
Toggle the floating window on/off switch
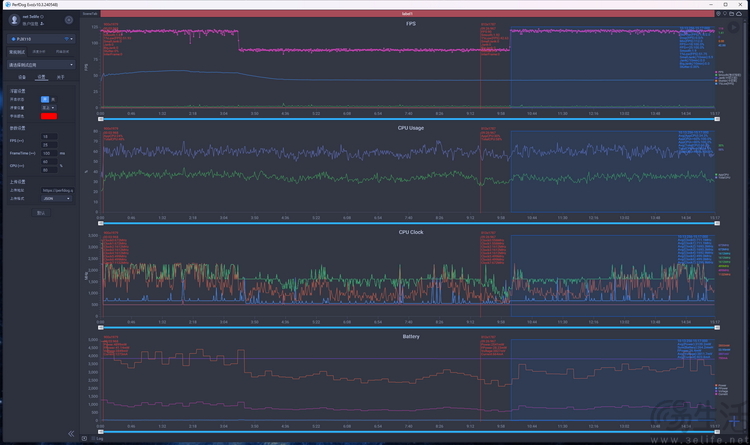[x=45, y=100]
